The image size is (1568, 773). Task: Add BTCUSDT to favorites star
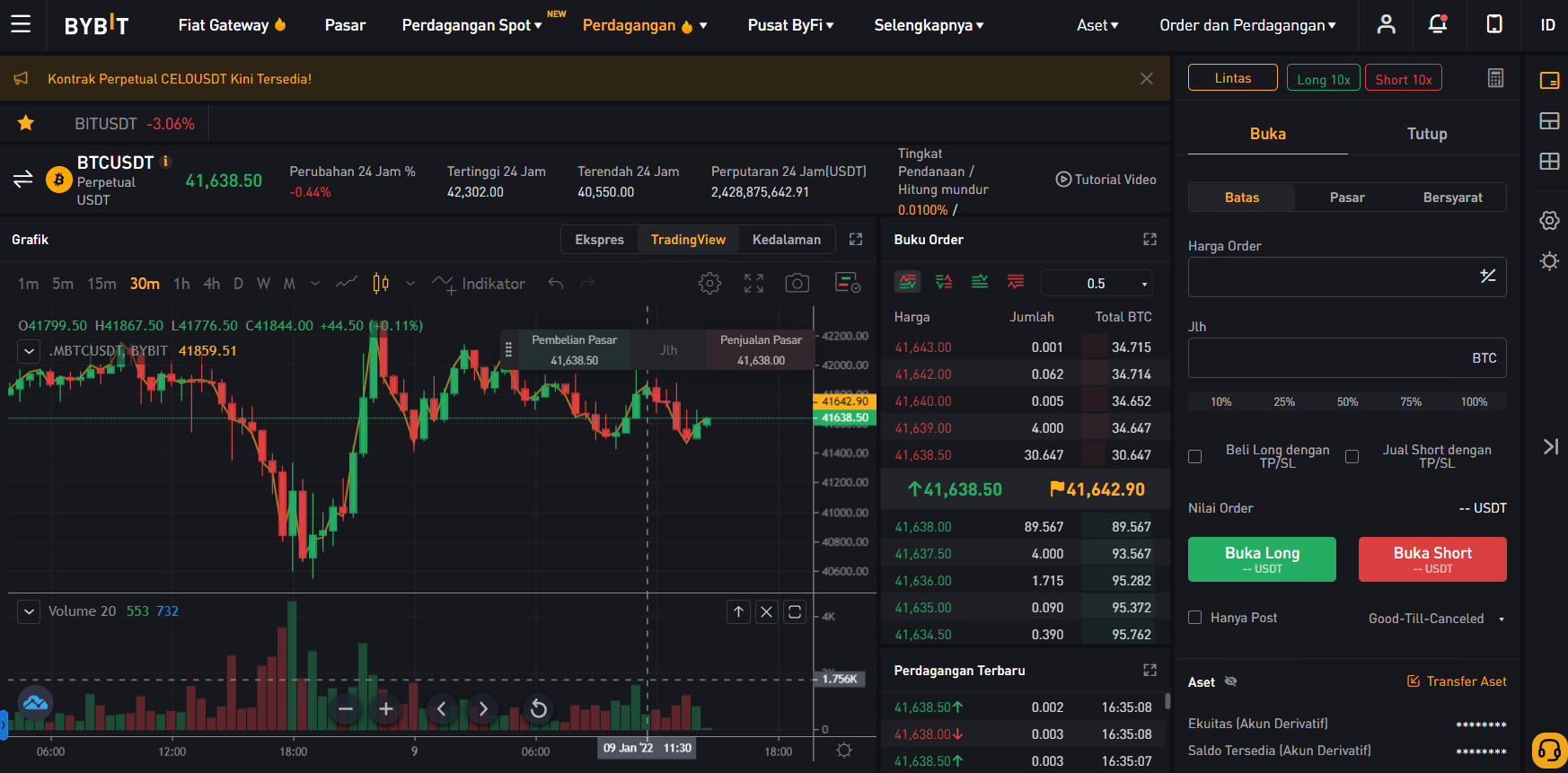26,123
